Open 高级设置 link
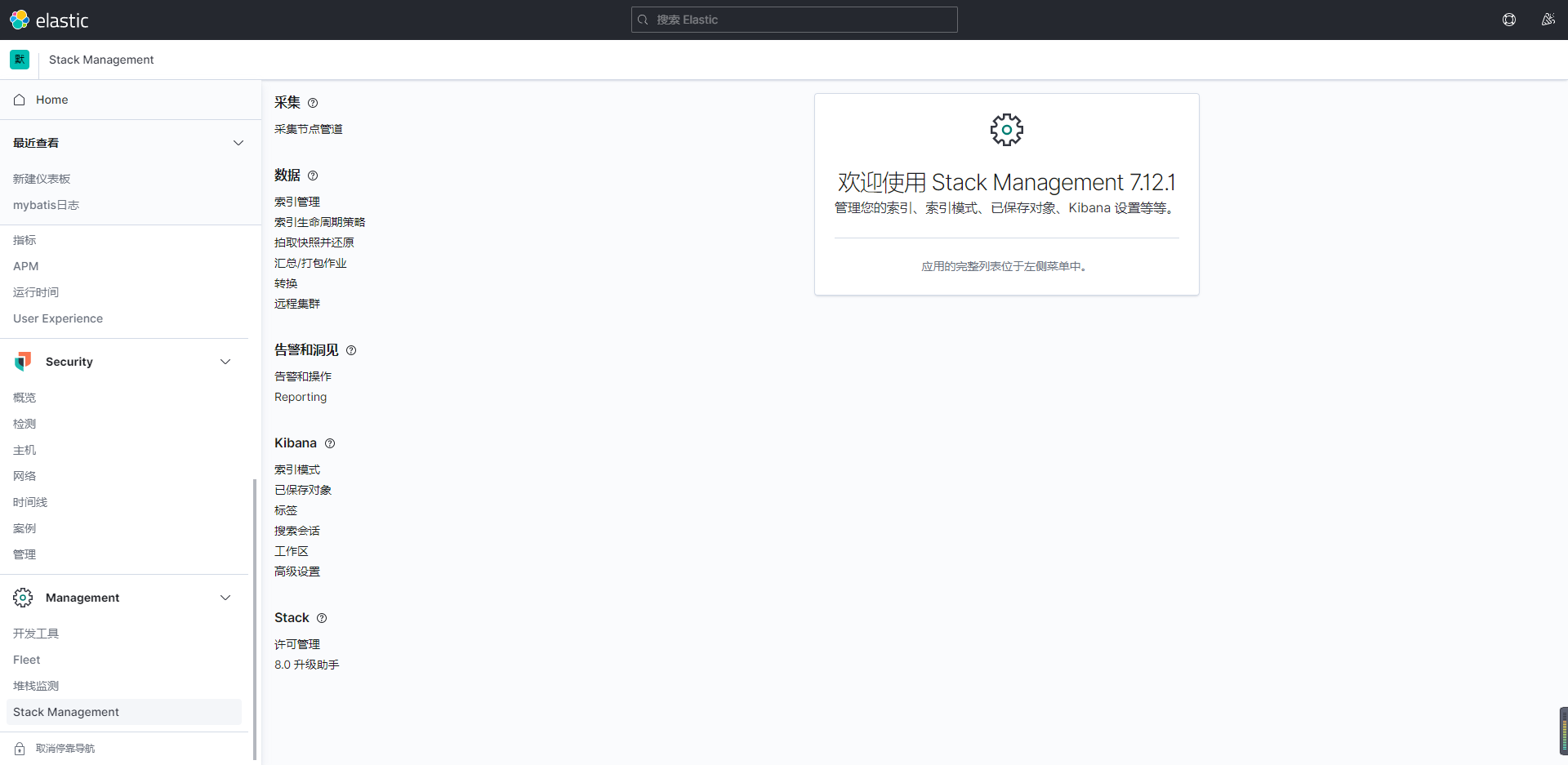 pyautogui.click(x=297, y=572)
